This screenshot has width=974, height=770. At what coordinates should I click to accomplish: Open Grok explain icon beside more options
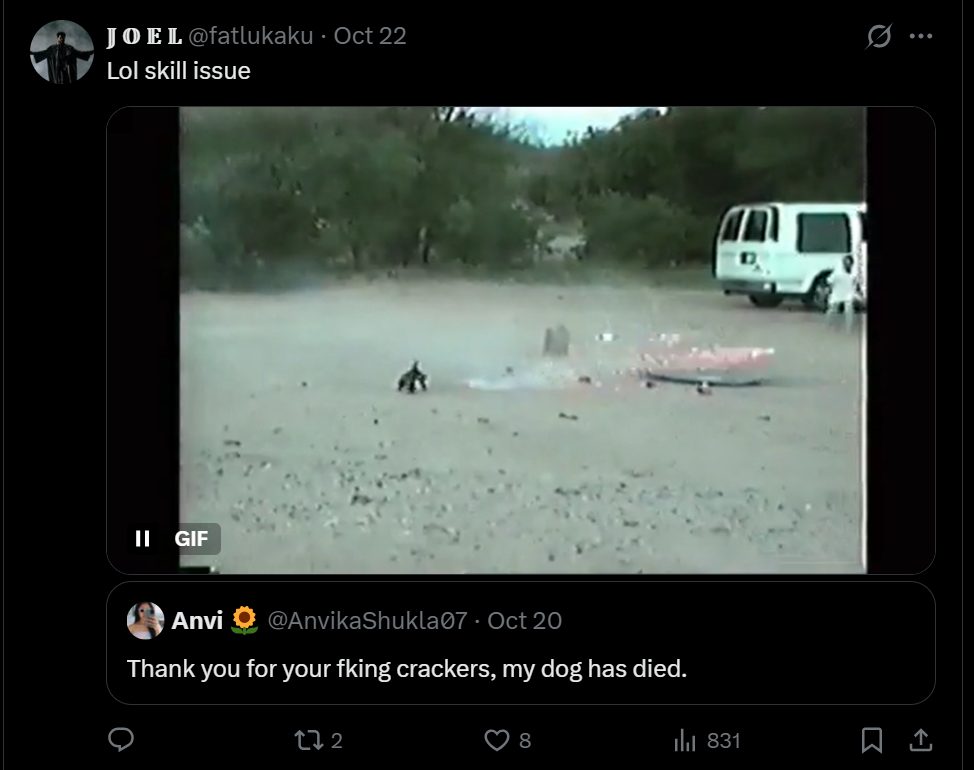pos(879,36)
